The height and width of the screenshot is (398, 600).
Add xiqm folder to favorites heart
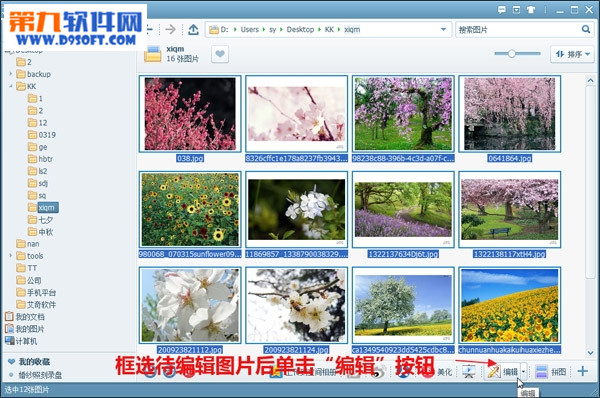coord(220,54)
